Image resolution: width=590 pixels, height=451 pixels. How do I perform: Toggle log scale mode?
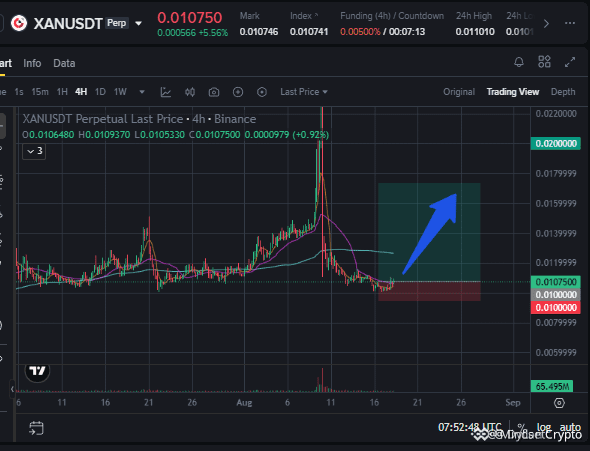click(544, 428)
